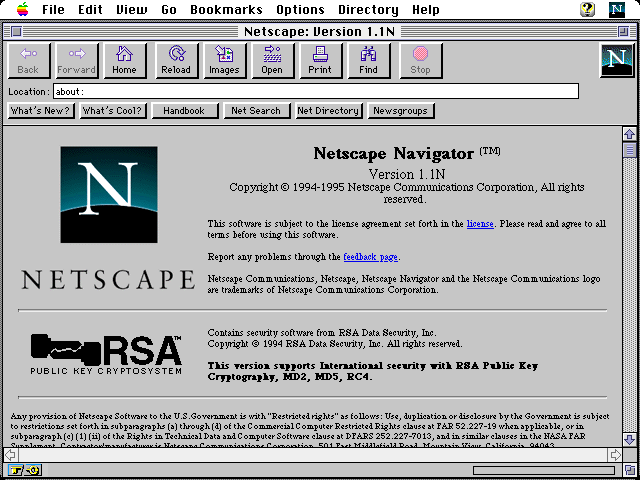Open the Options menu

[x=300, y=9]
